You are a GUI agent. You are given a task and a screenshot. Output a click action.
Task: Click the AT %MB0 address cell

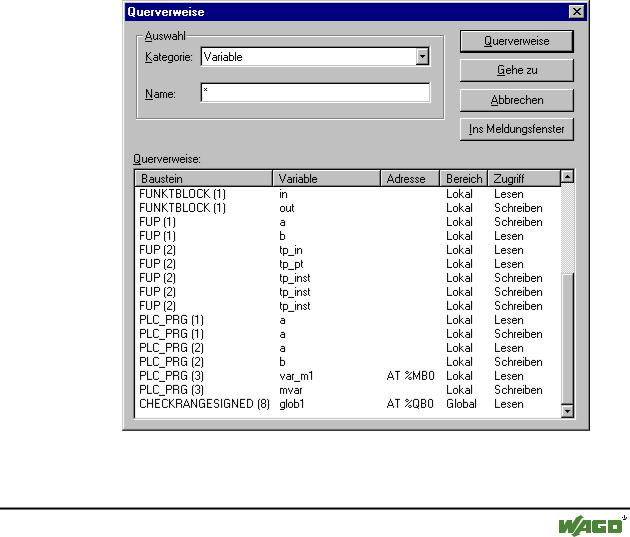410,376
